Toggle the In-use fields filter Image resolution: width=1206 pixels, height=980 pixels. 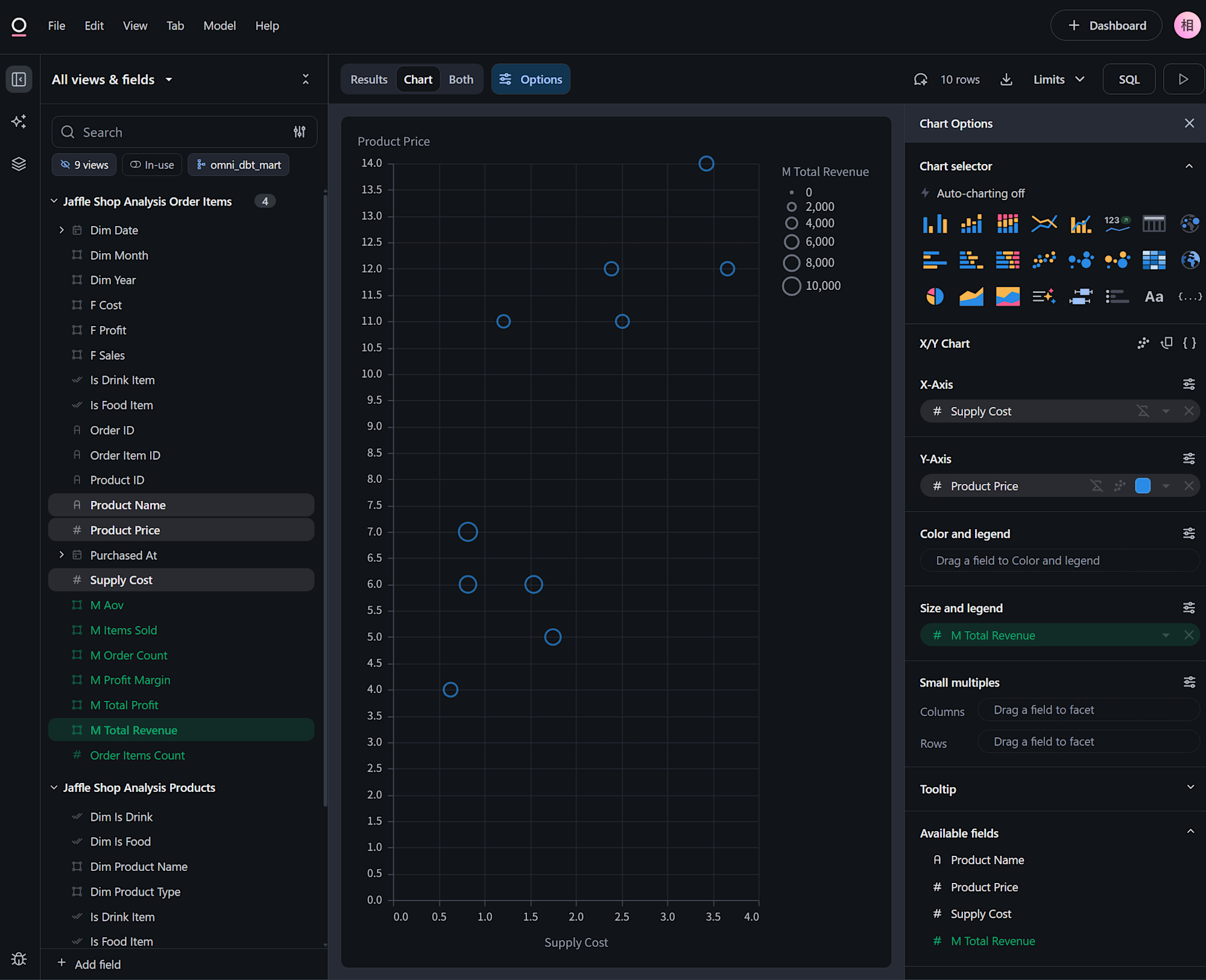coord(153,165)
